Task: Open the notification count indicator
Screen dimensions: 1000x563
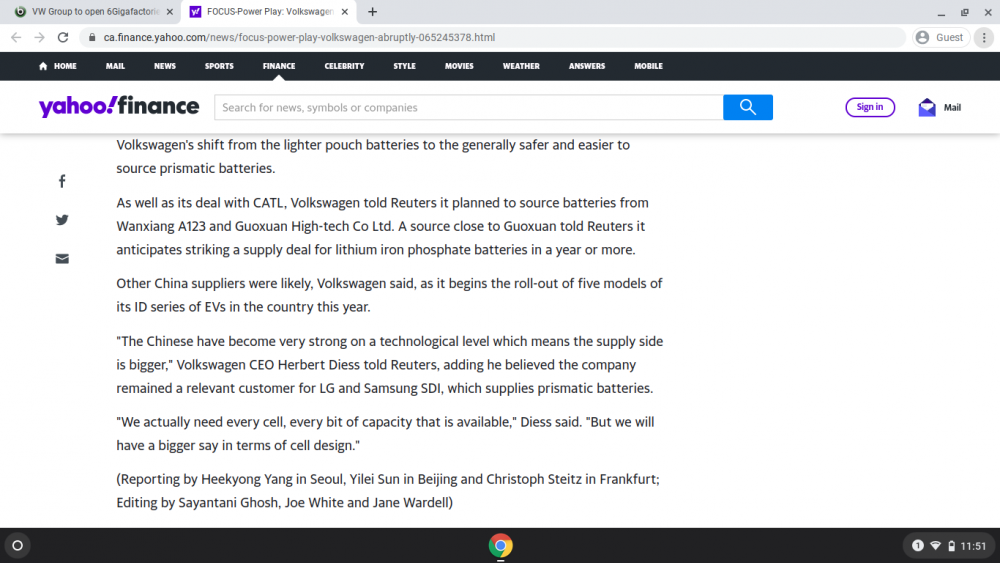Action: point(918,546)
